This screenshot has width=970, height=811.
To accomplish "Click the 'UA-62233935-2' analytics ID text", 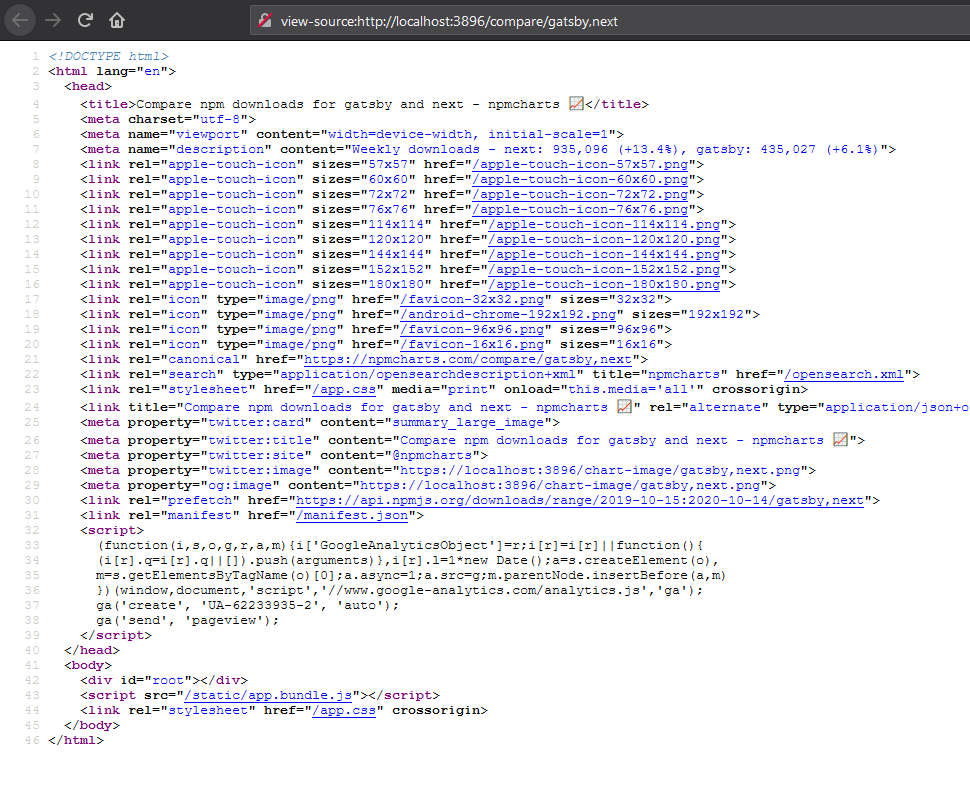I will (263, 606).
